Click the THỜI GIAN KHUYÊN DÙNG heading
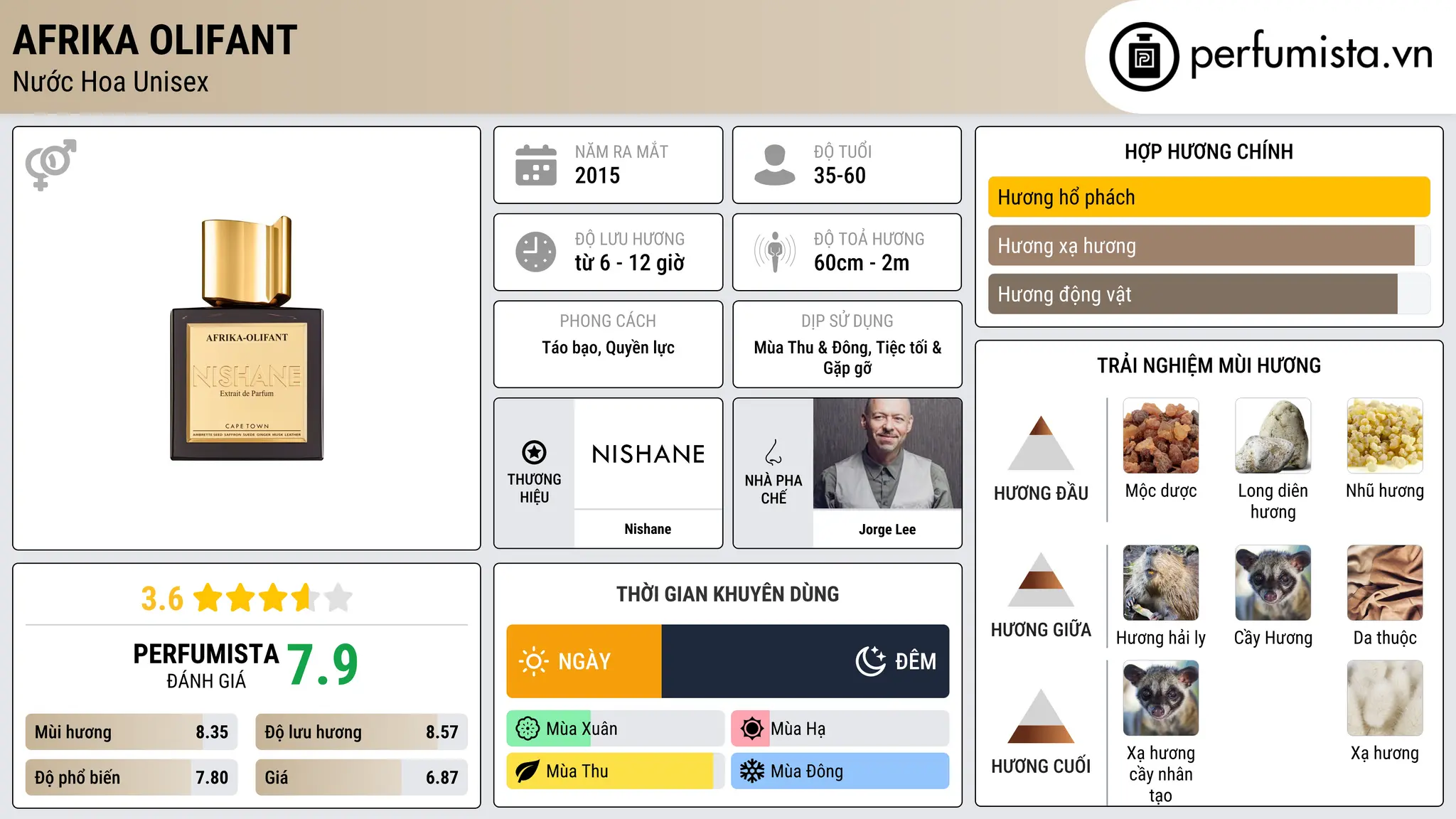Viewport: 1456px width, 819px height. point(727,594)
